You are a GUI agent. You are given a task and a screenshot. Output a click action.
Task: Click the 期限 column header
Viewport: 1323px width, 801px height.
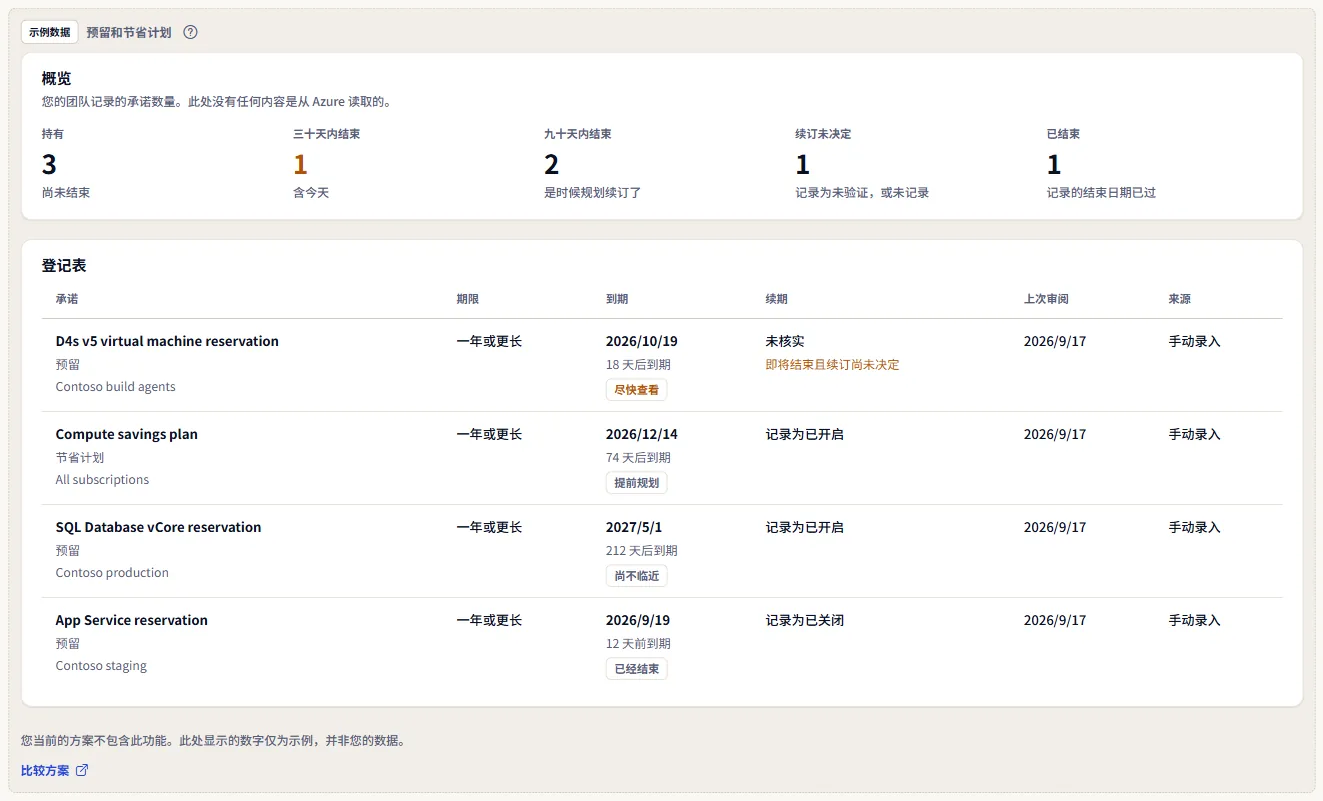click(468, 299)
